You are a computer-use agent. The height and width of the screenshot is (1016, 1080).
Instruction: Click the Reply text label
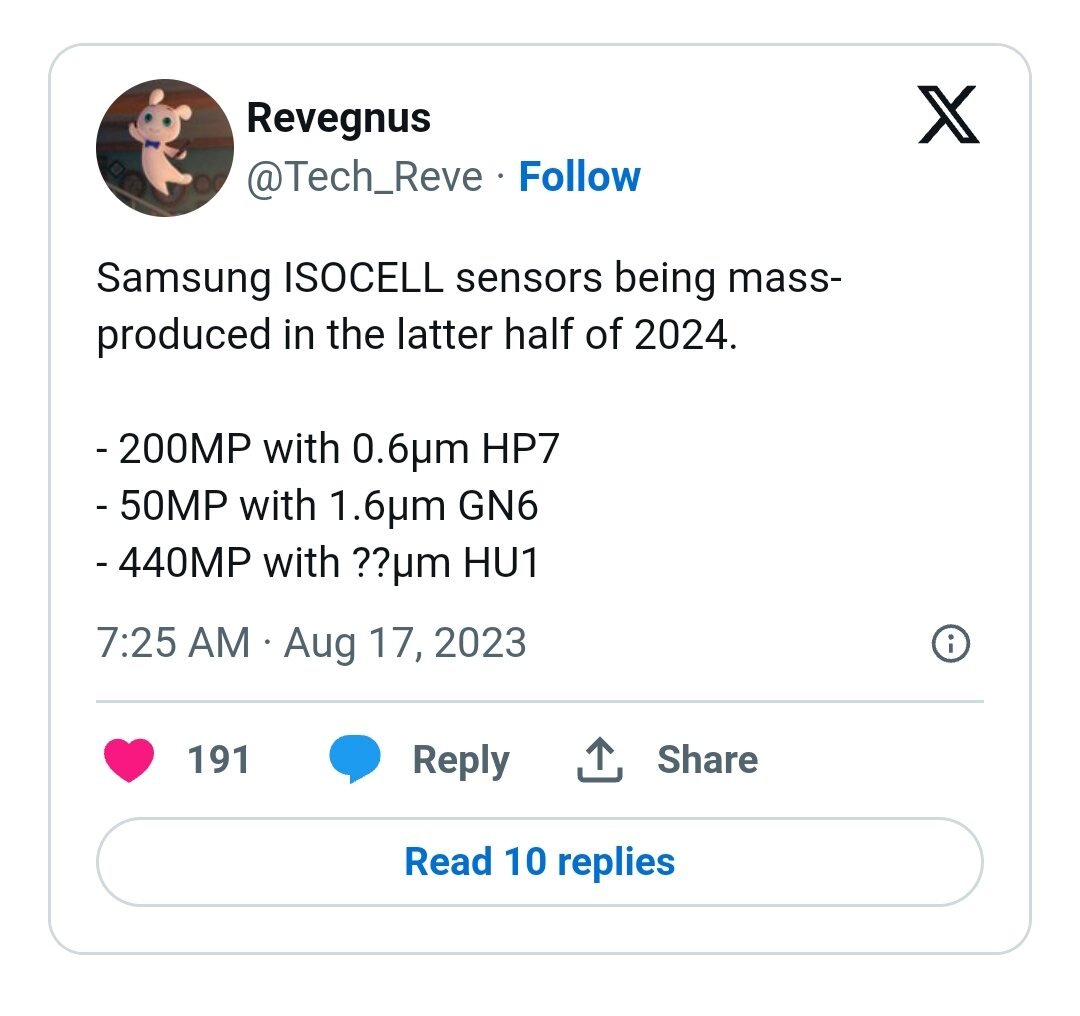click(x=460, y=760)
